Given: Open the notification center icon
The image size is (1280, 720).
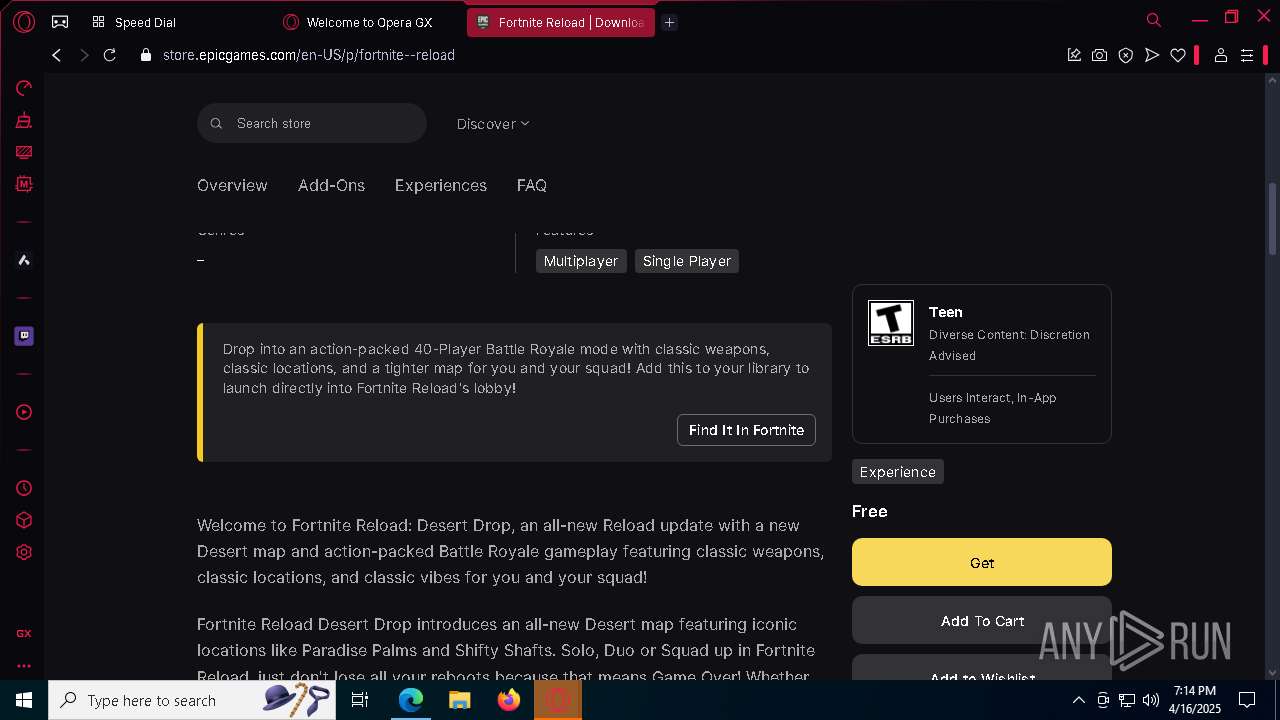Looking at the screenshot, I should click(x=1247, y=700).
